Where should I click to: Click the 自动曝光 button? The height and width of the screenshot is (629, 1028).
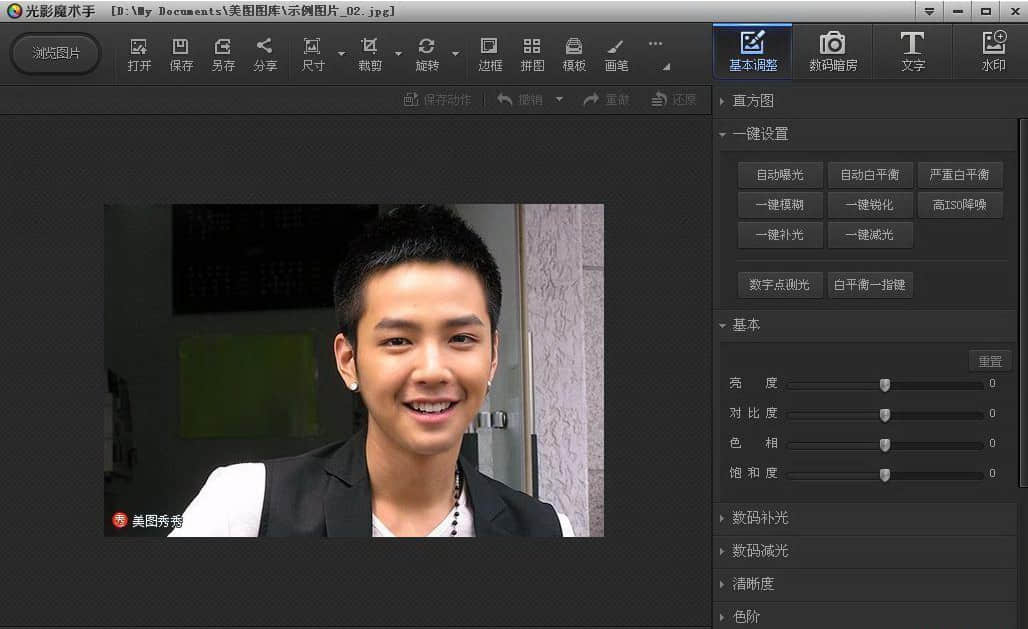coord(780,175)
